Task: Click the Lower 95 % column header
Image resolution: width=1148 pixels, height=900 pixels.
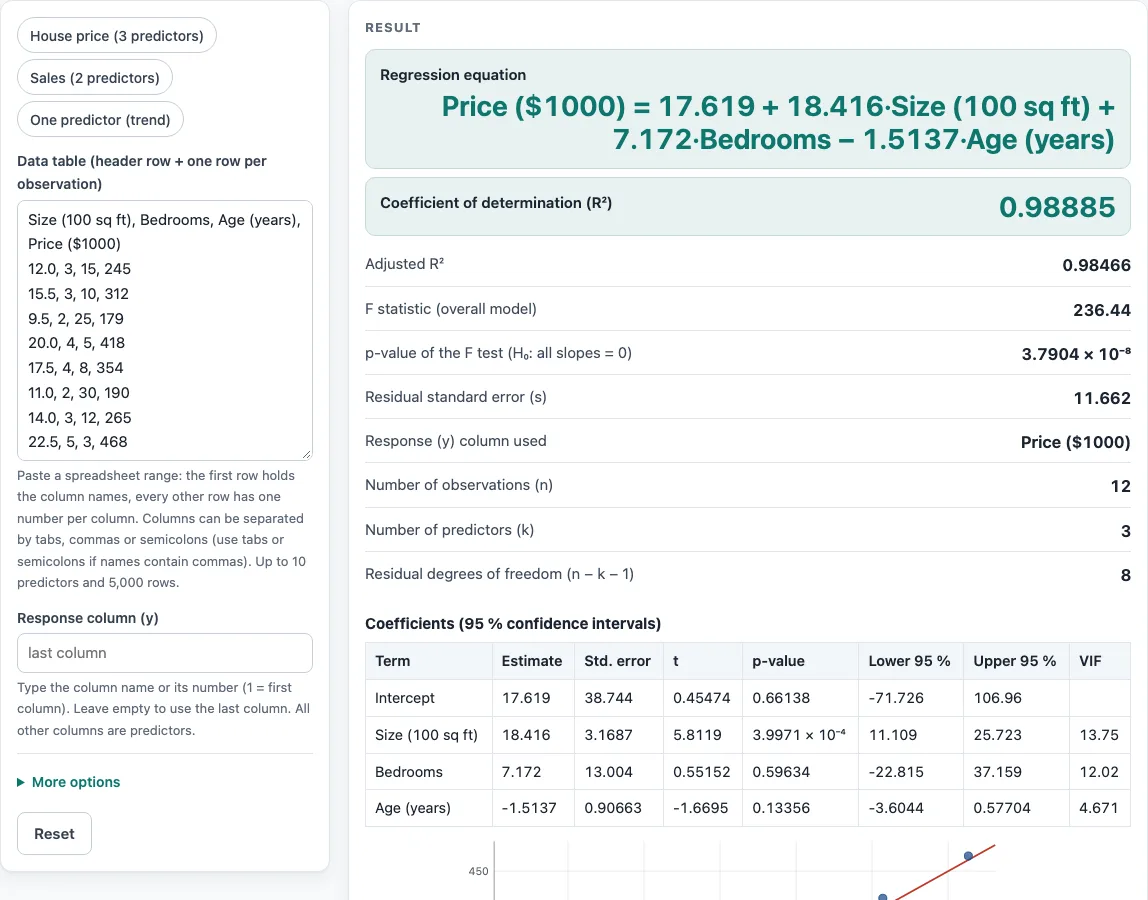Action: pos(911,661)
